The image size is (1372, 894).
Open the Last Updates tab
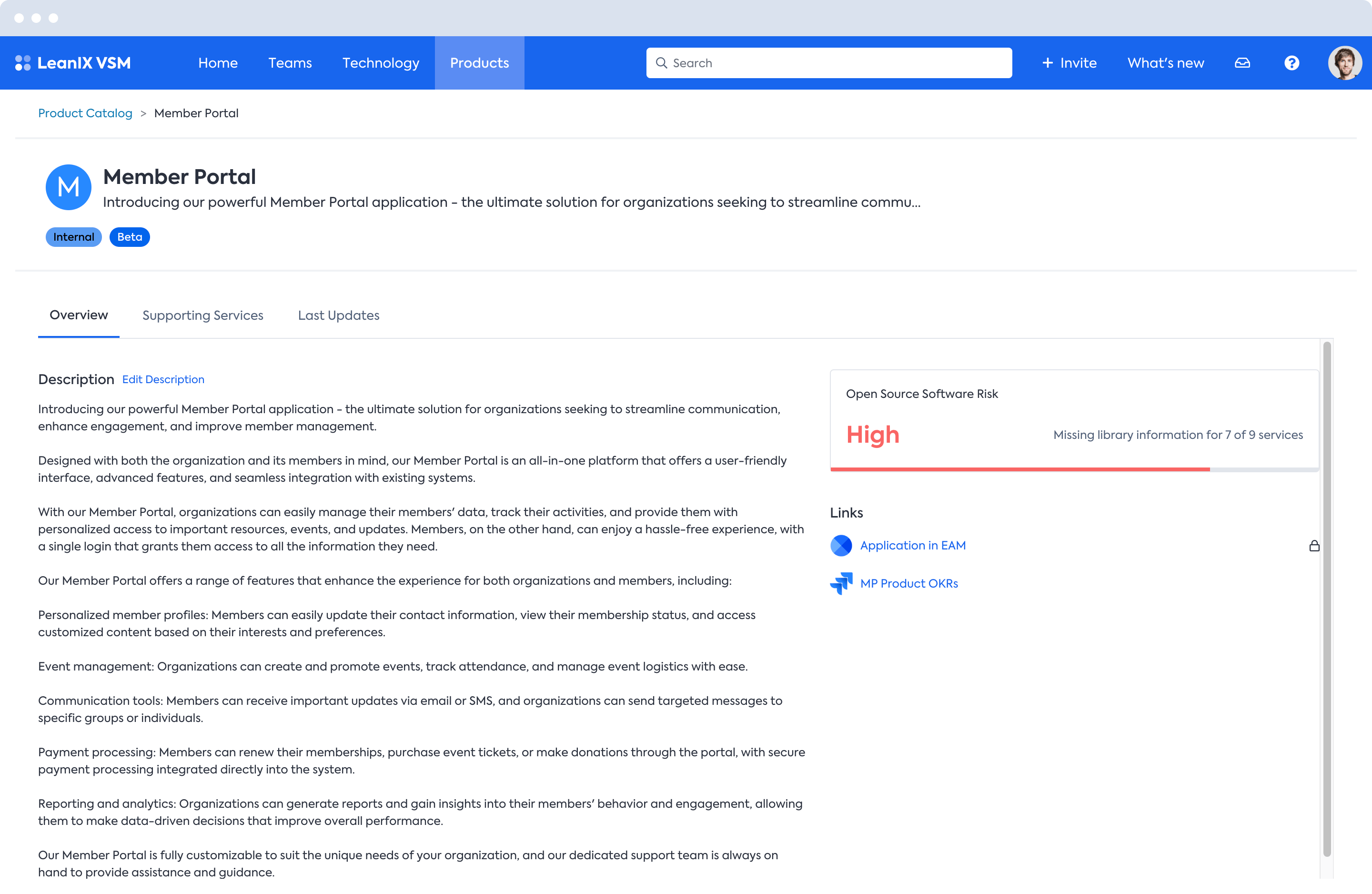[338, 315]
